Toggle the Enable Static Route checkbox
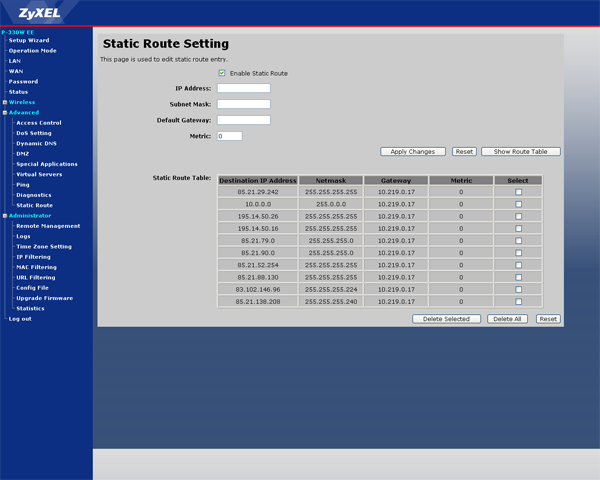Viewport: 600px width, 480px height. click(222, 73)
